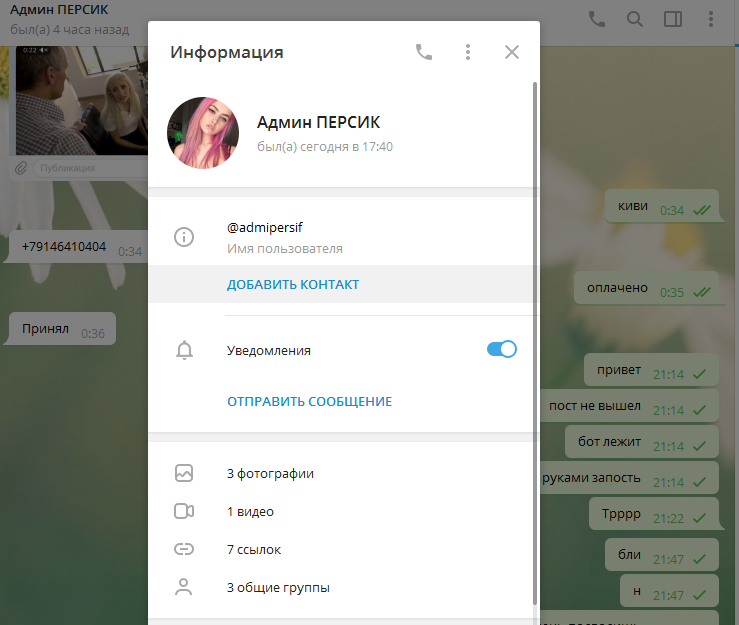The height and width of the screenshot is (625, 739).
Task: Click the +79146410404 message
Action: [x=75, y=247]
